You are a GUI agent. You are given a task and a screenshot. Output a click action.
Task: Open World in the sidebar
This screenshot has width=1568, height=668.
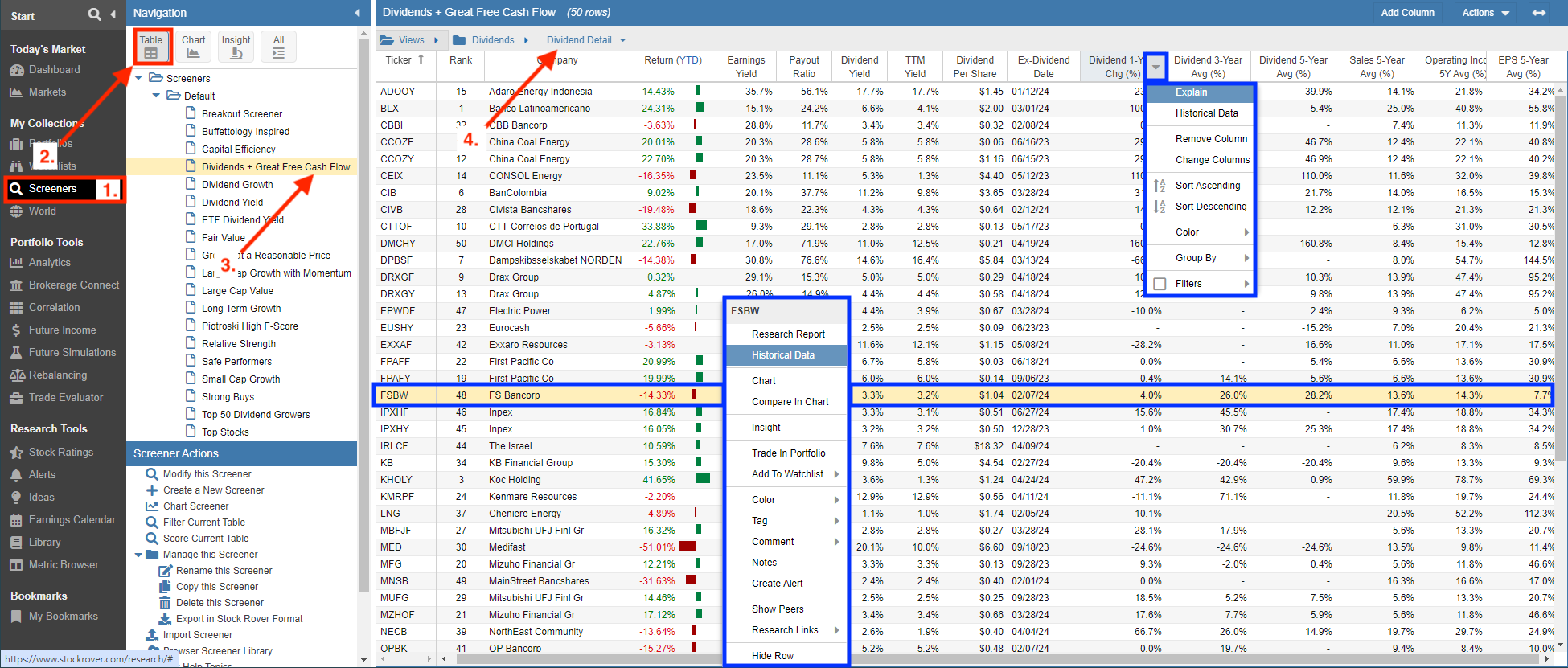click(43, 211)
